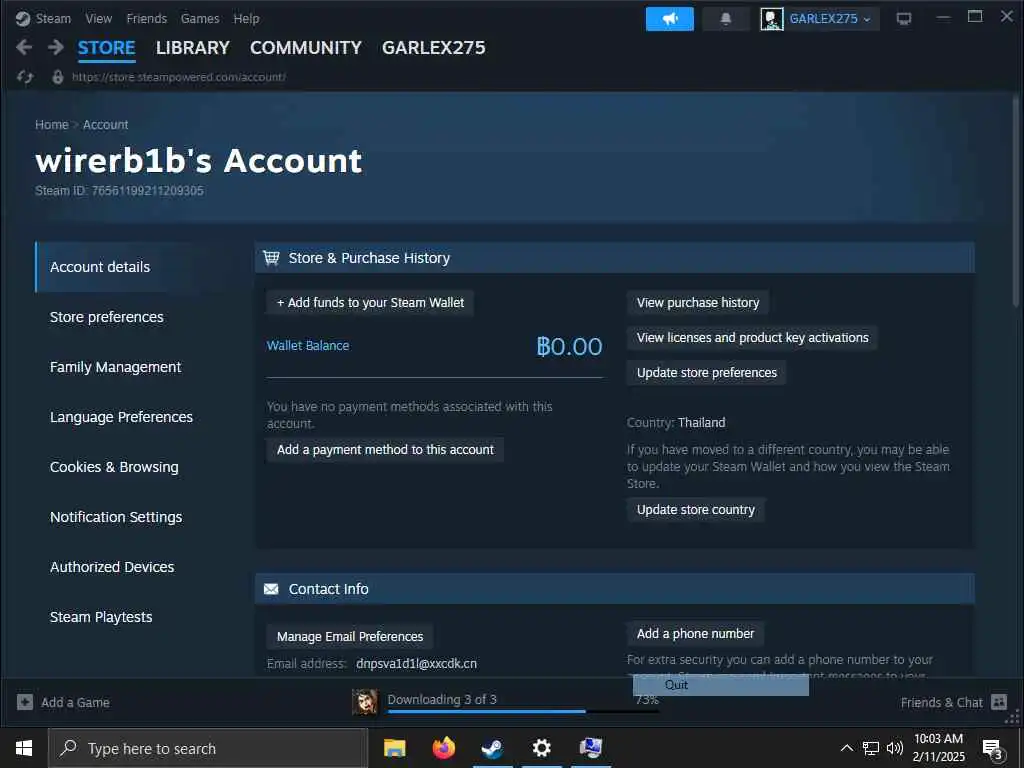Open Authorized Devices in sidebar
Viewport: 1024px width, 768px height.
tap(112, 567)
